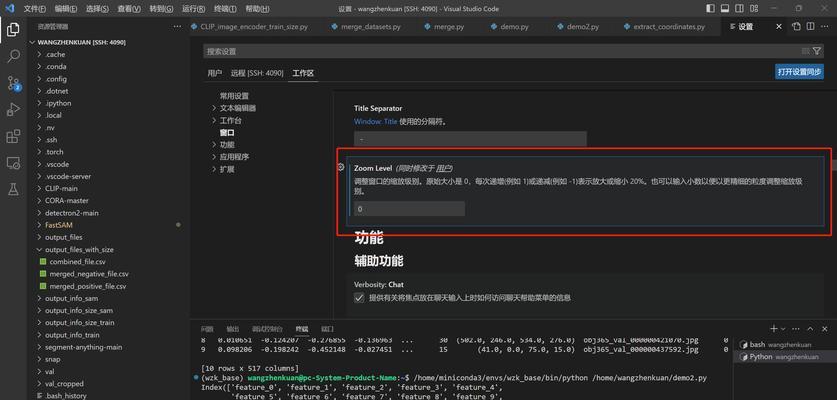Open terminal panel ellipsis actions

(796, 328)
